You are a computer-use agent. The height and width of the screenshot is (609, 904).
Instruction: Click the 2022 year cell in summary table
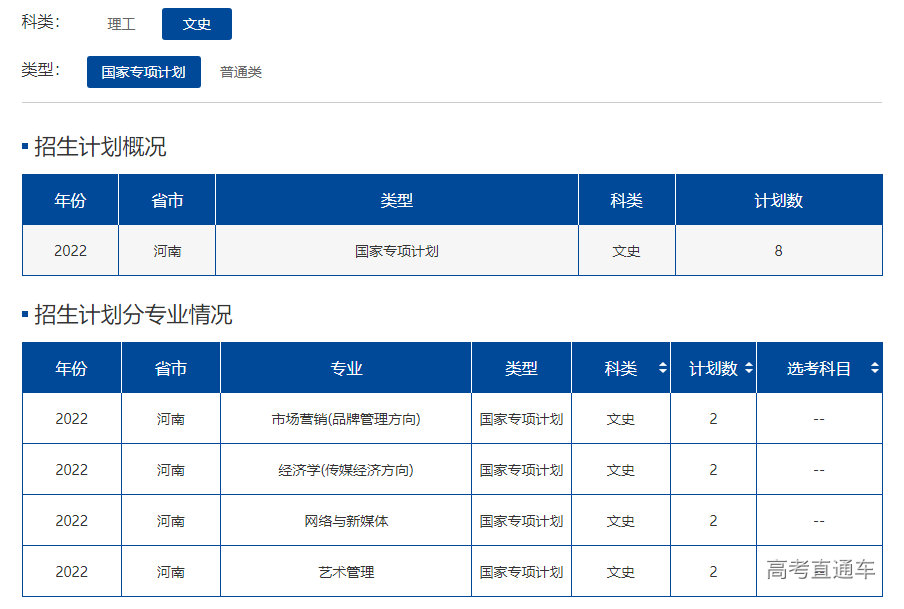pos(69,250)
